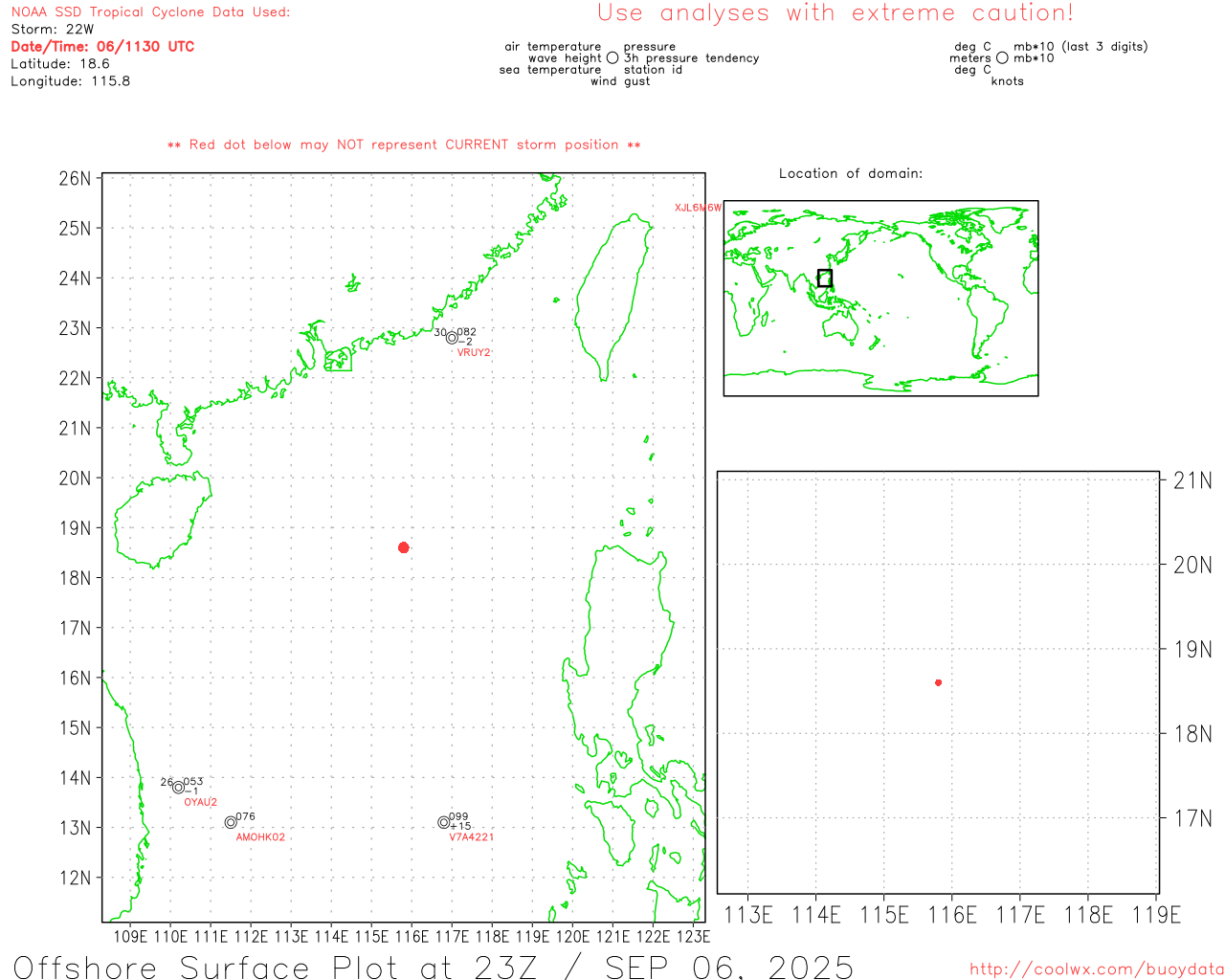Click 'mb*10 (last 3 digits)' legend text
This screenshot has height=980, width=1225.
pos(1080,47)
